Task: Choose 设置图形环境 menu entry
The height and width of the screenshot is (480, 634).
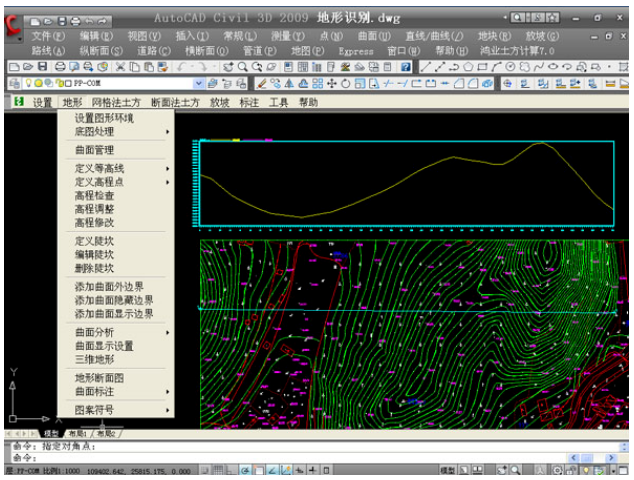Action: click(x=104, y=118)
